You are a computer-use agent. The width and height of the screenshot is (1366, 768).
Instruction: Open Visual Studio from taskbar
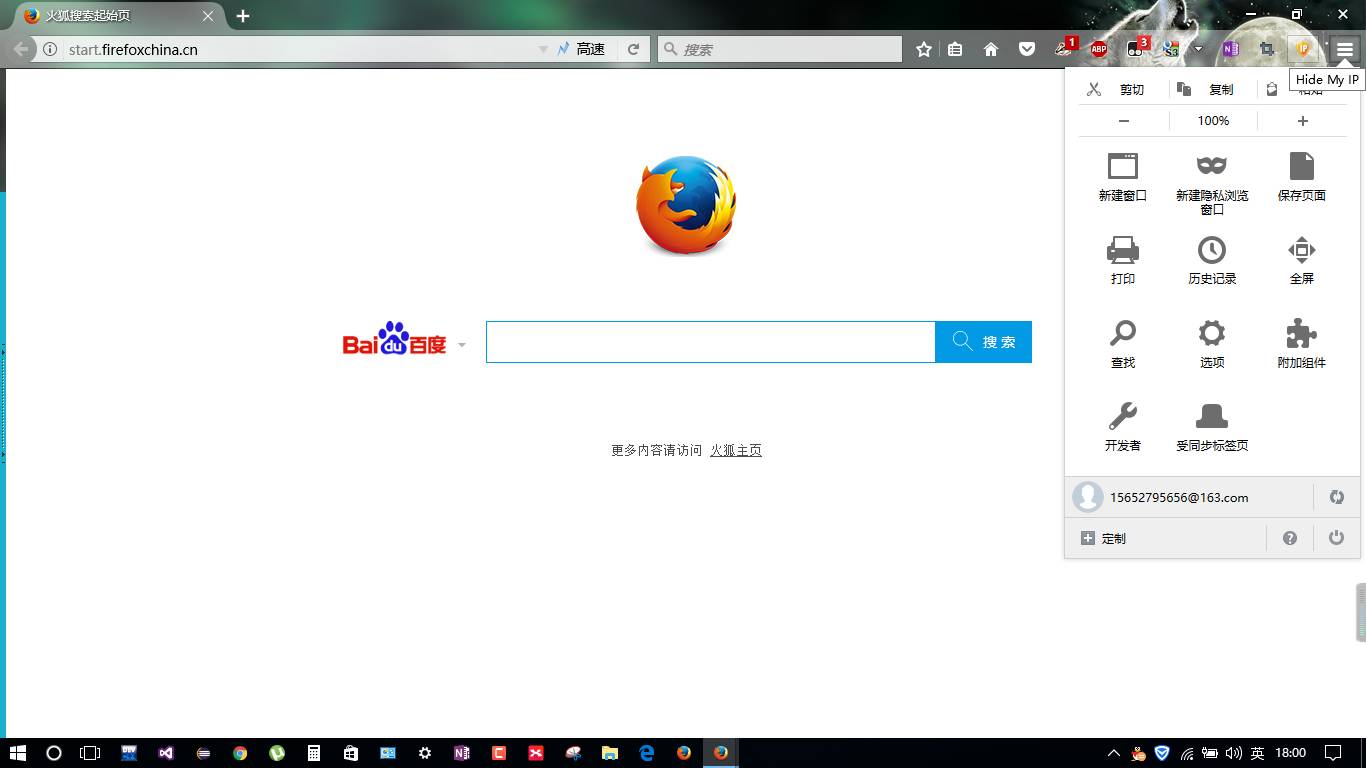(166, 753)
